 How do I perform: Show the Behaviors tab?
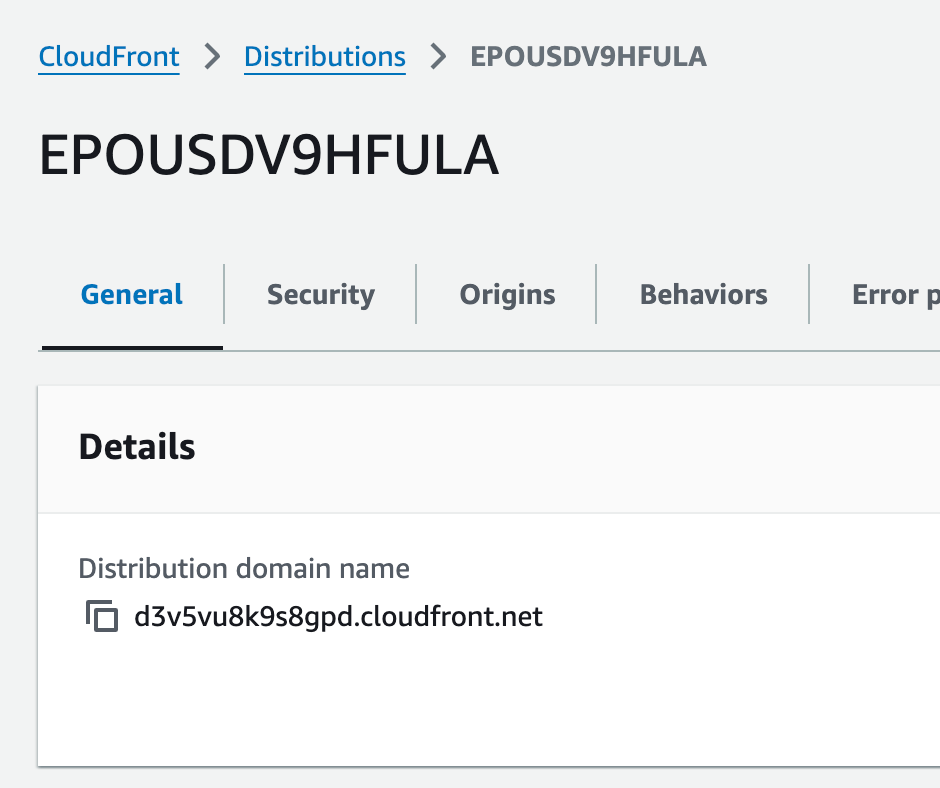pyautogui.click(x=704, y=295)
